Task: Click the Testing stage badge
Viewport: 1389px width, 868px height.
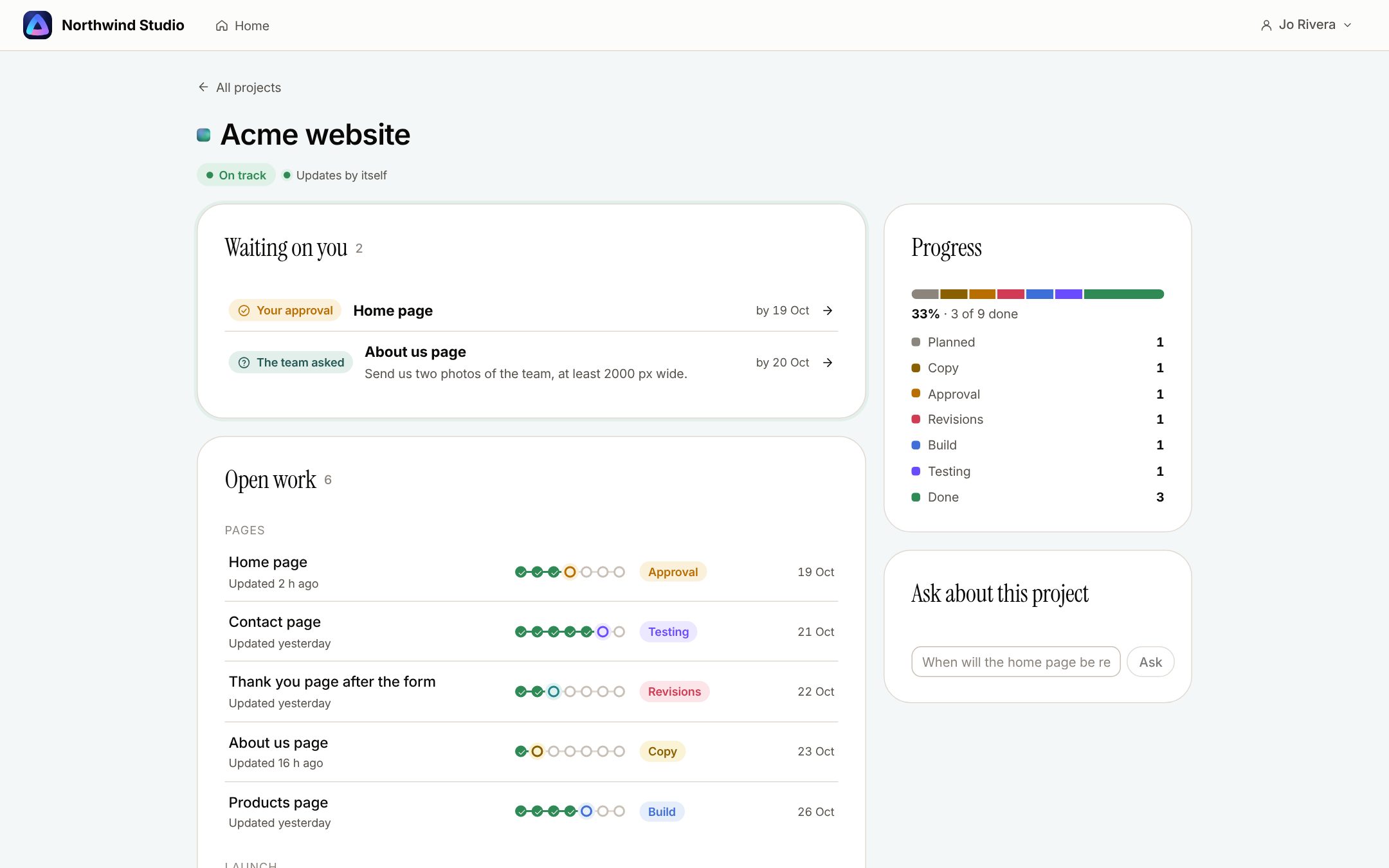Action: click(x=668, y=631)
